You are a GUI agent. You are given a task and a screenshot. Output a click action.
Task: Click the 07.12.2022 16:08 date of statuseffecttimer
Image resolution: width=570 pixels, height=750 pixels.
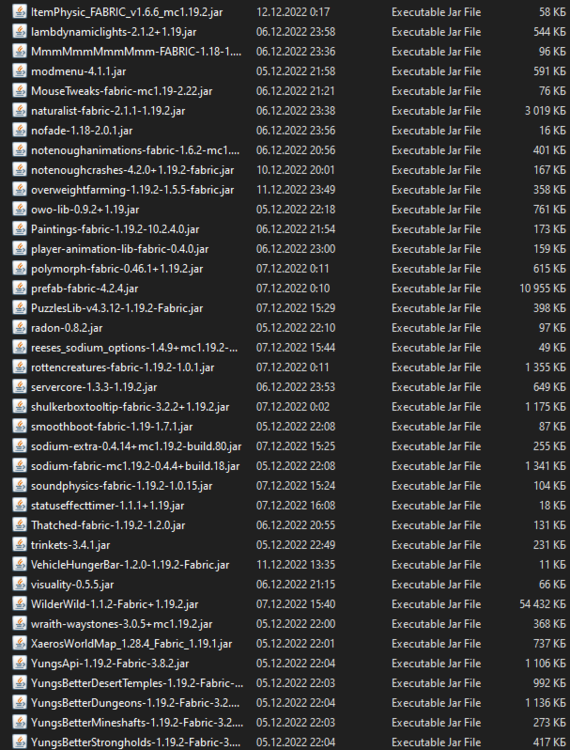click(x=296, y=506)
